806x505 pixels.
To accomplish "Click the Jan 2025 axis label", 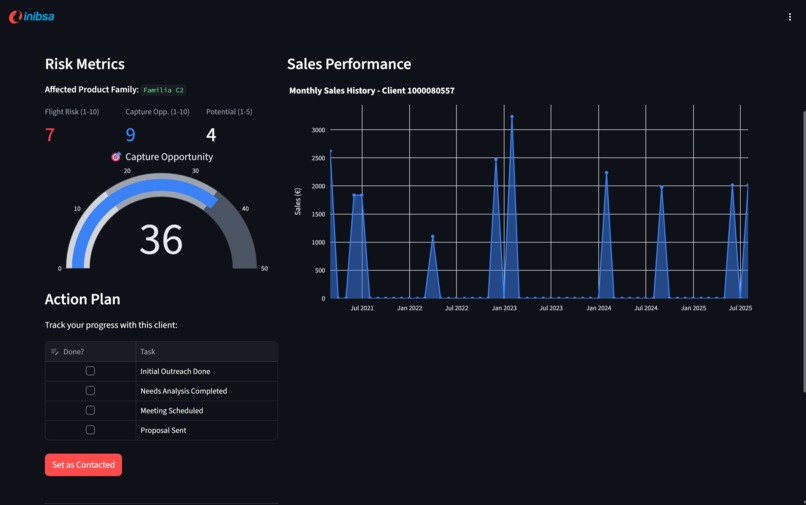I will click(x=693, y=308).
